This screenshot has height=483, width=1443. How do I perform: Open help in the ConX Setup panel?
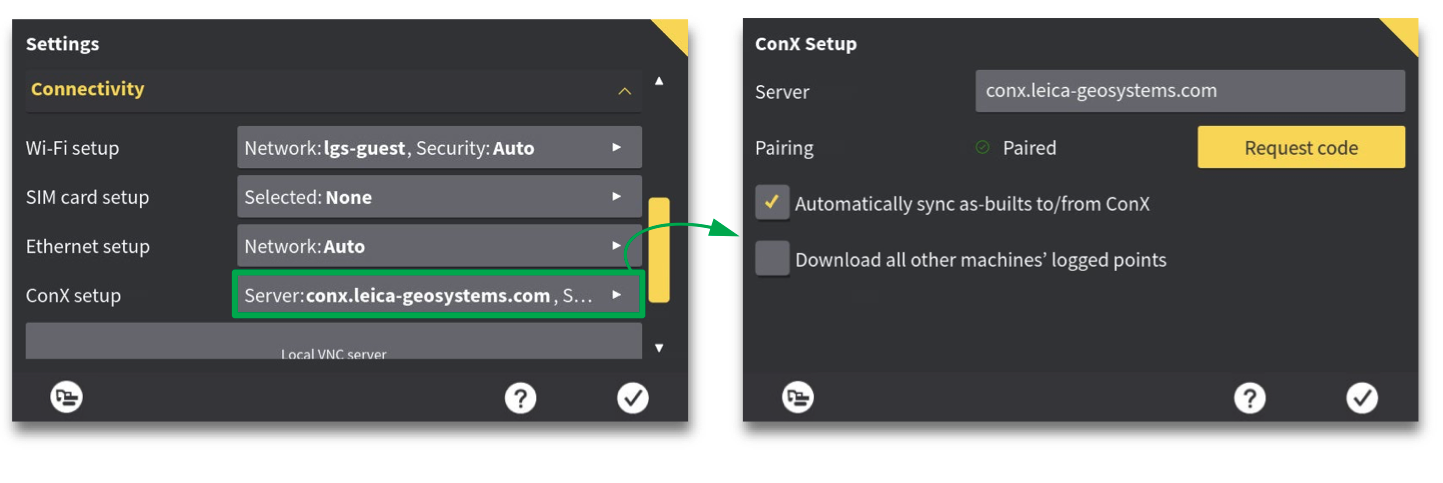(1249, 398)
